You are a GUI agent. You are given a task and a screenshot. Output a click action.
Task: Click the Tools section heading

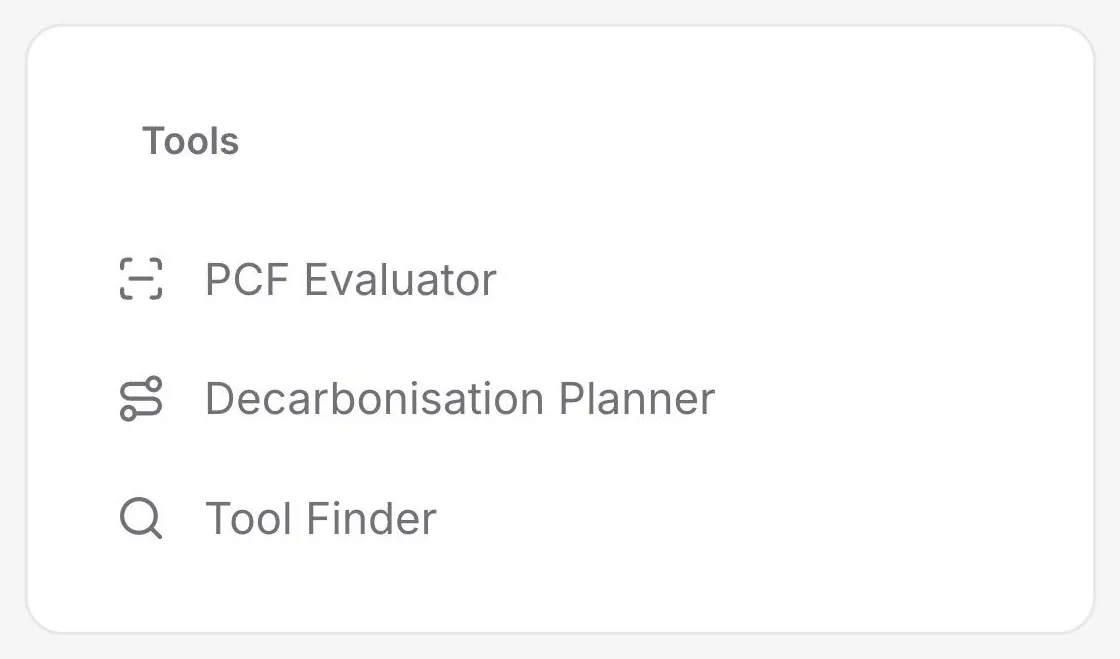point(190,141)
